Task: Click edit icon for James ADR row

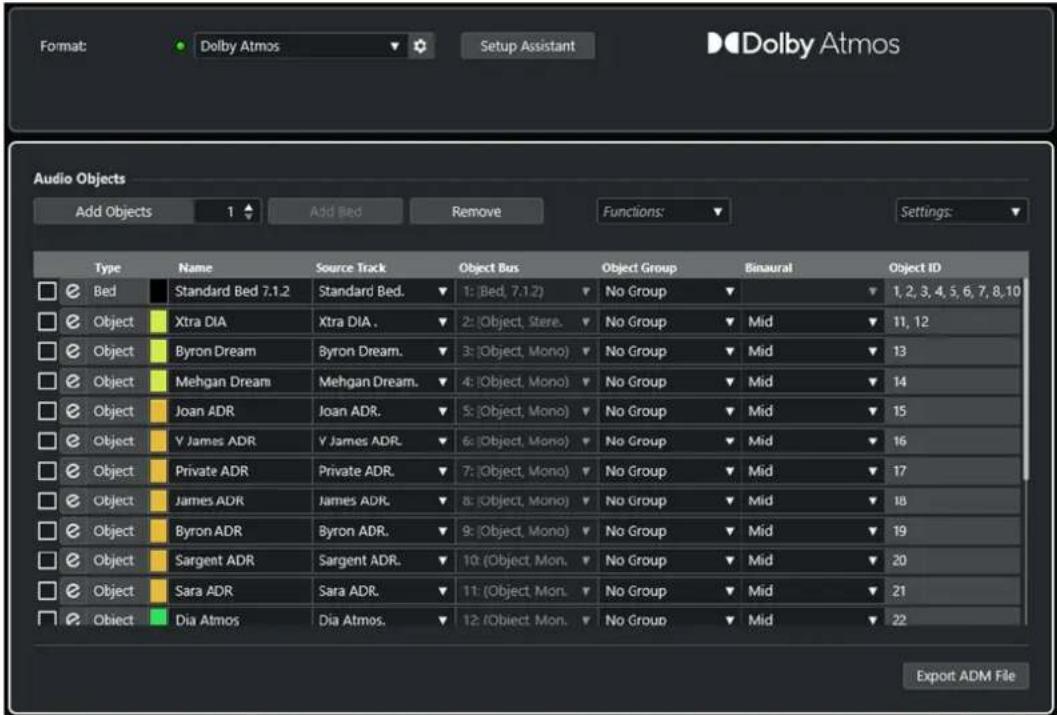Action: 73,501
